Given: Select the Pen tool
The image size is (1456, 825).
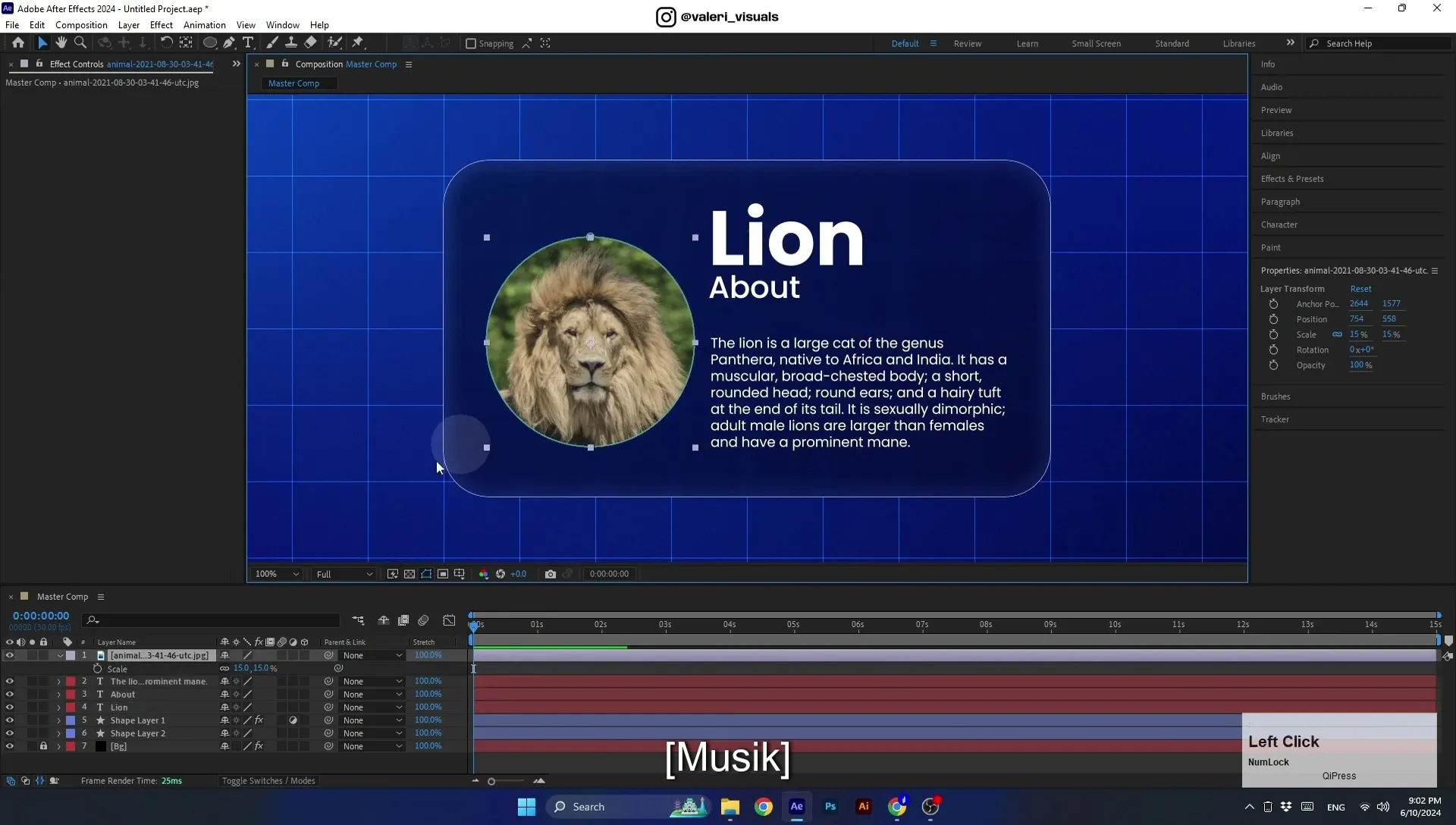Looking at the screenshot, I should point(229,43).
